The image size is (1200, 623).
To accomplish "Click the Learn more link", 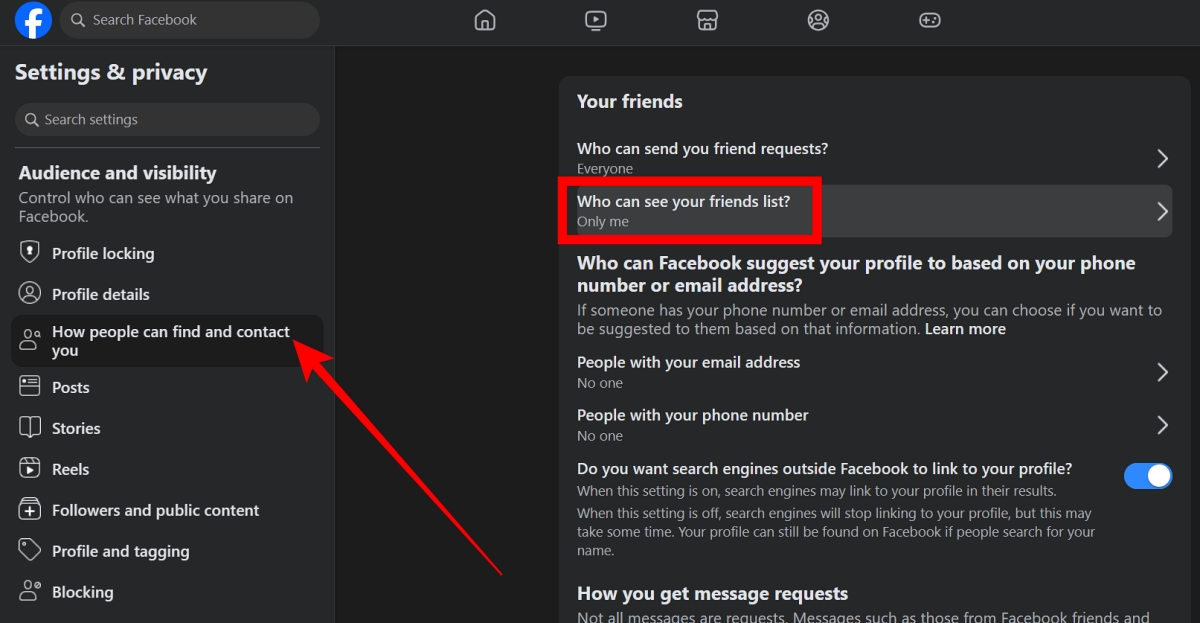I will click(x=965, y=329).
